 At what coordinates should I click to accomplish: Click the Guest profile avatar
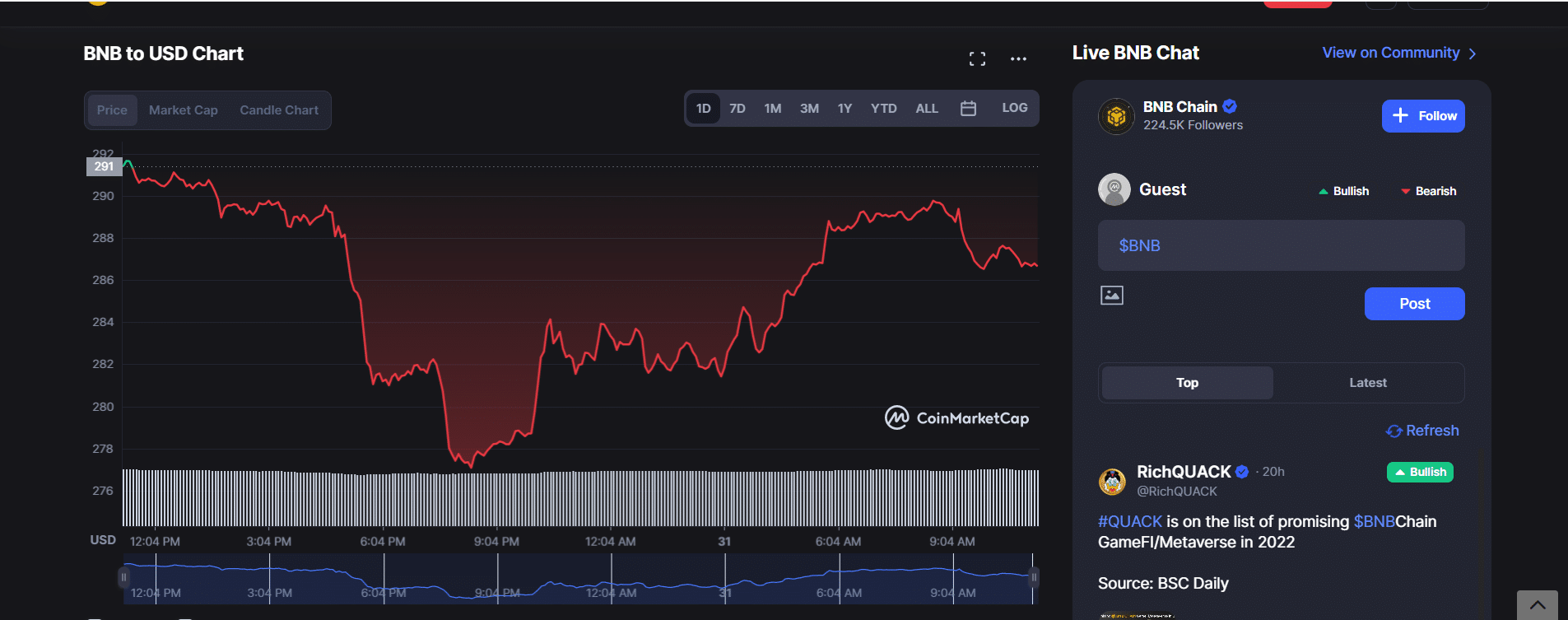1114,189
